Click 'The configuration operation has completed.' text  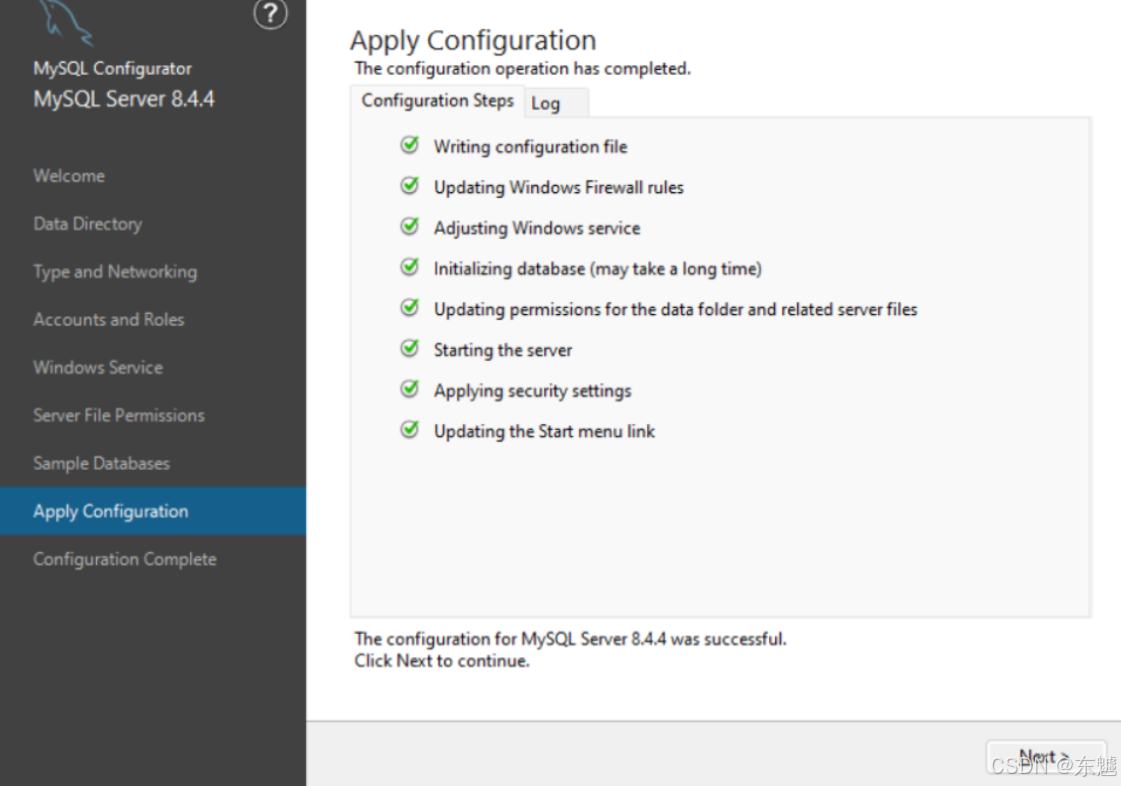pyautogui.click(x=523, y=69)
